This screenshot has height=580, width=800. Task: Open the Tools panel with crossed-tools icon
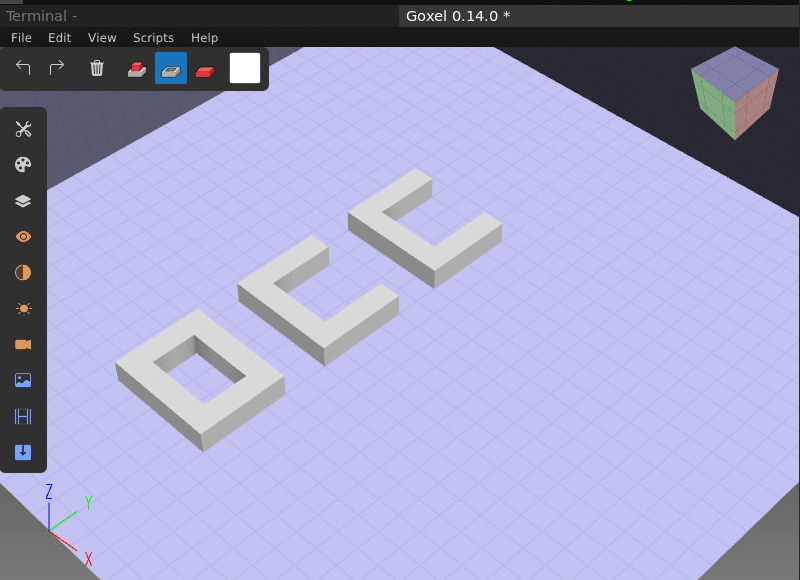pos(23,129)
